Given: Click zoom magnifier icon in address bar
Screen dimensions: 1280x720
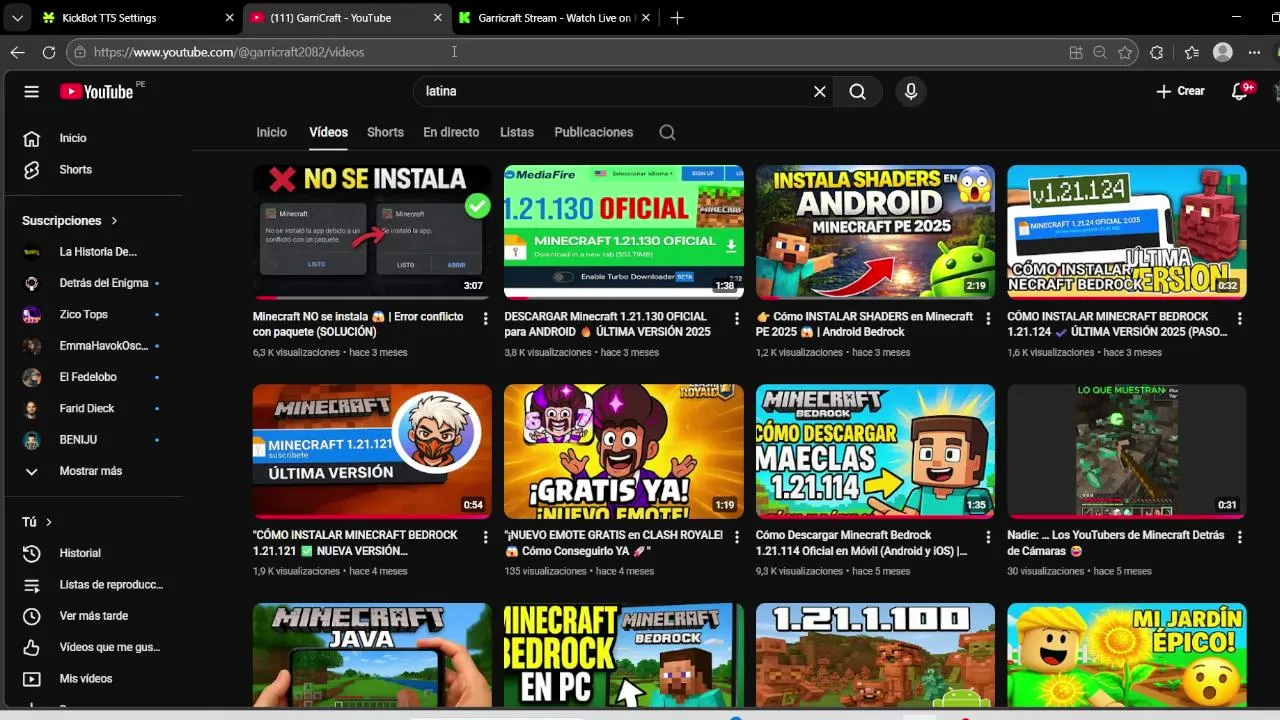Looking at the screenshot, I should coord(1100,52).
